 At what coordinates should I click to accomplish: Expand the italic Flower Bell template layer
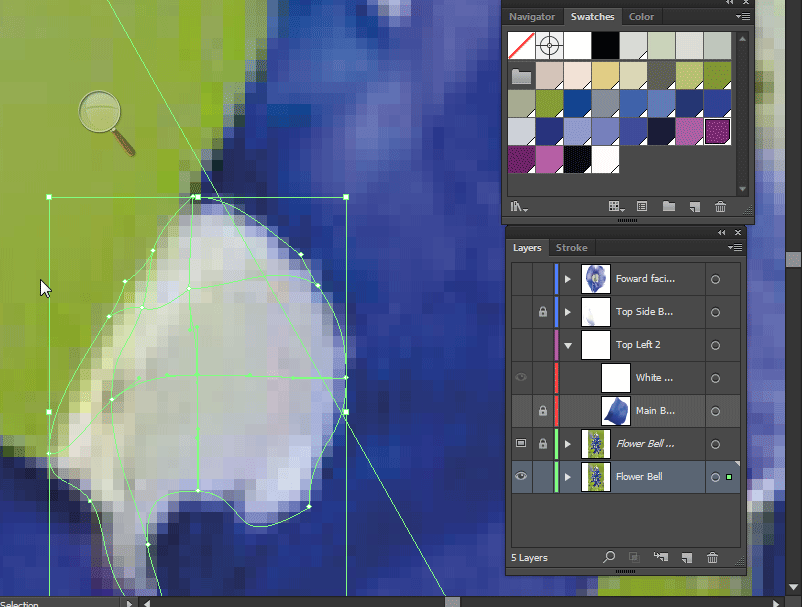[x=568, y=444]
